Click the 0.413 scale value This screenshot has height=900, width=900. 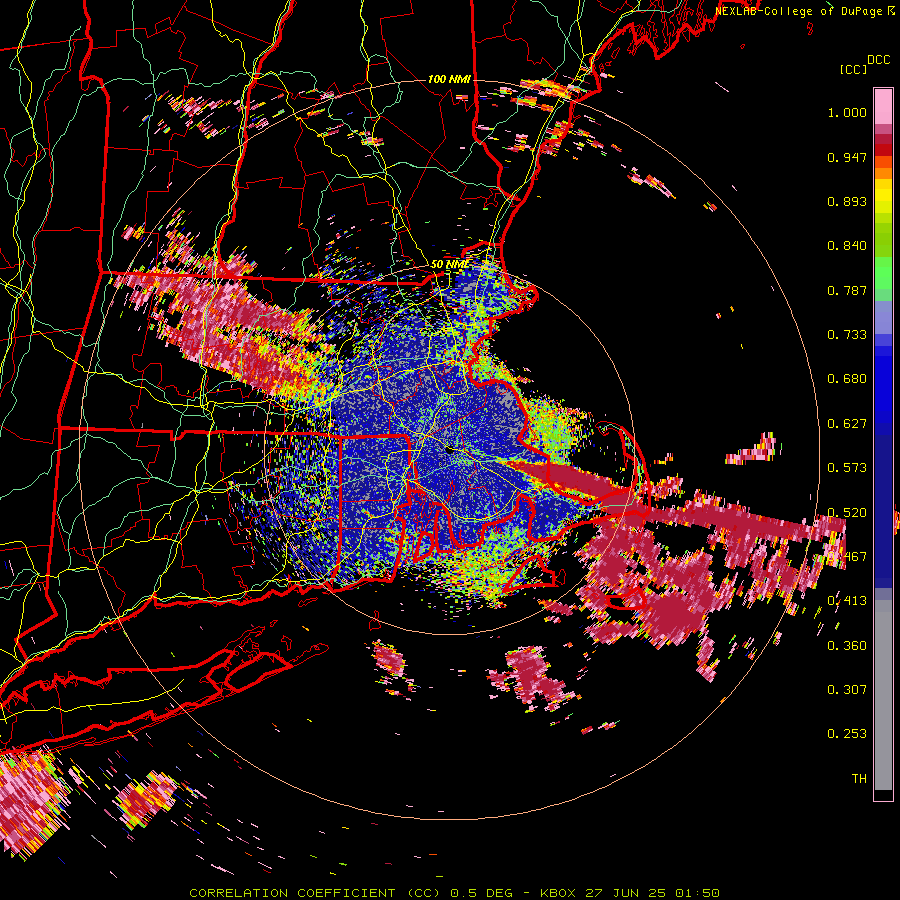click(847, 601)
